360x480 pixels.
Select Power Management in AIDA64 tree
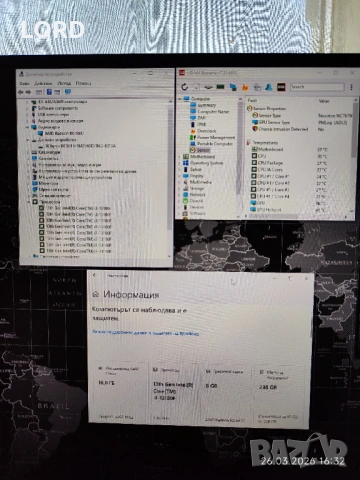pyautogui.click(x=216, y=137)
